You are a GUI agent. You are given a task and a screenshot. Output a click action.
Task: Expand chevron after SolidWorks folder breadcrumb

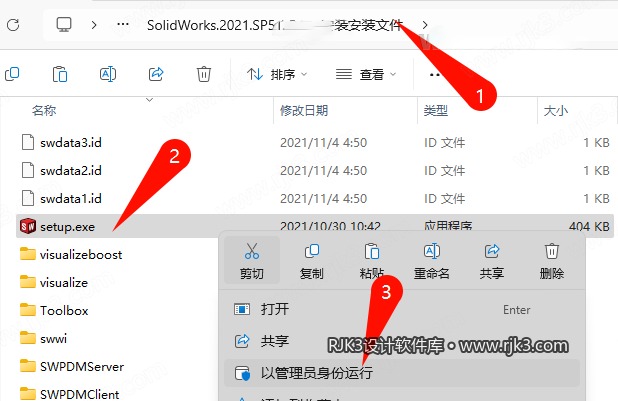(424, 25)
